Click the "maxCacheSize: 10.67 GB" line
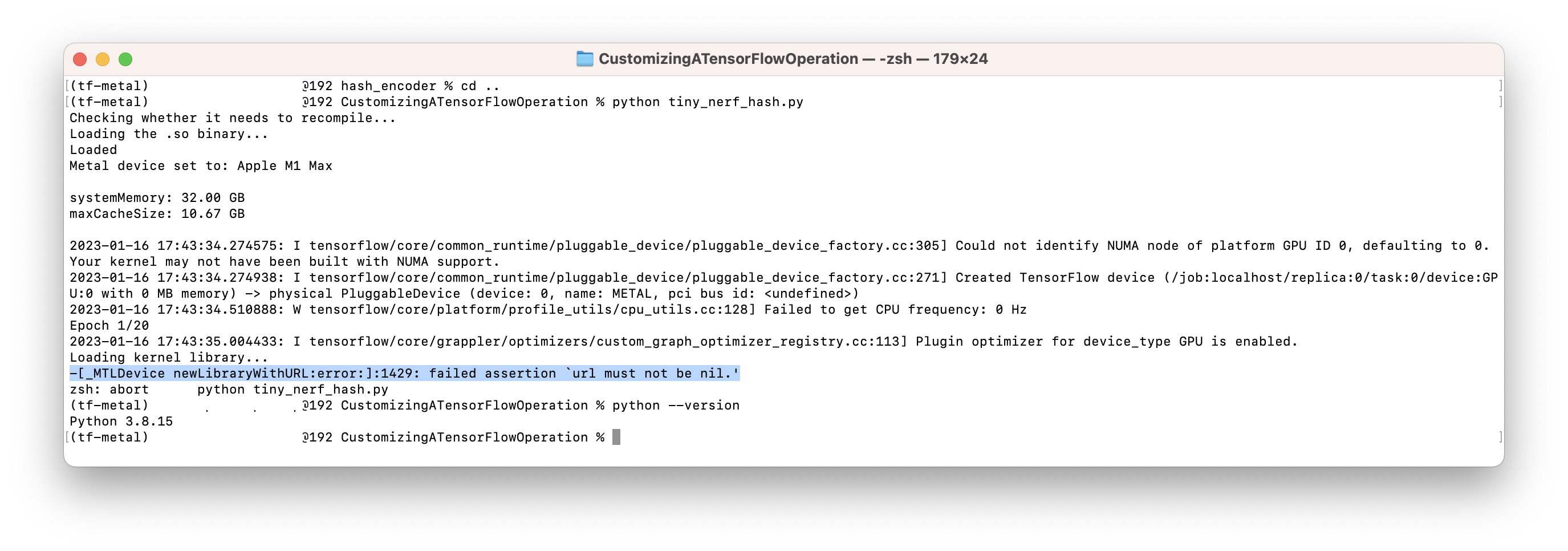The image size is (1568, 551). point(157,214)
